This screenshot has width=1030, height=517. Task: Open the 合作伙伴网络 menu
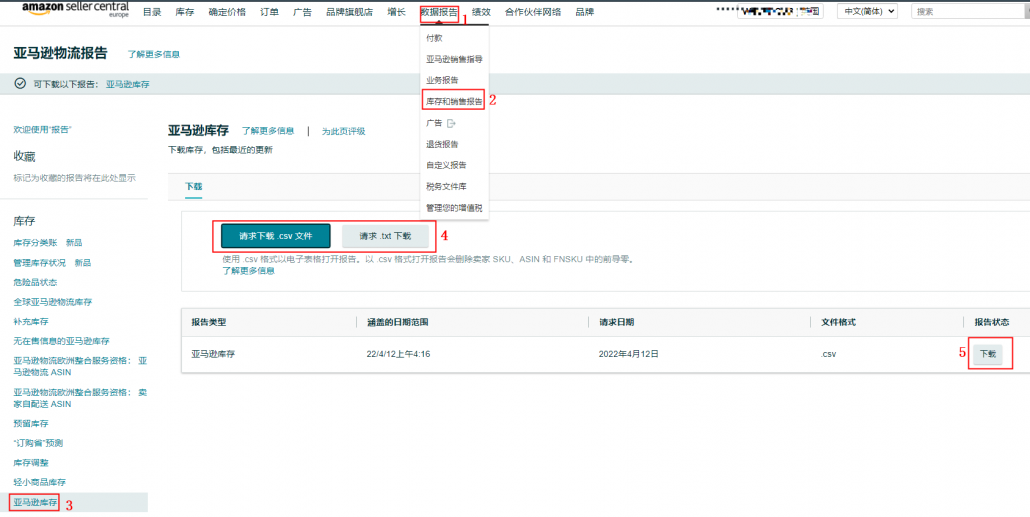[x=533, y=12]
